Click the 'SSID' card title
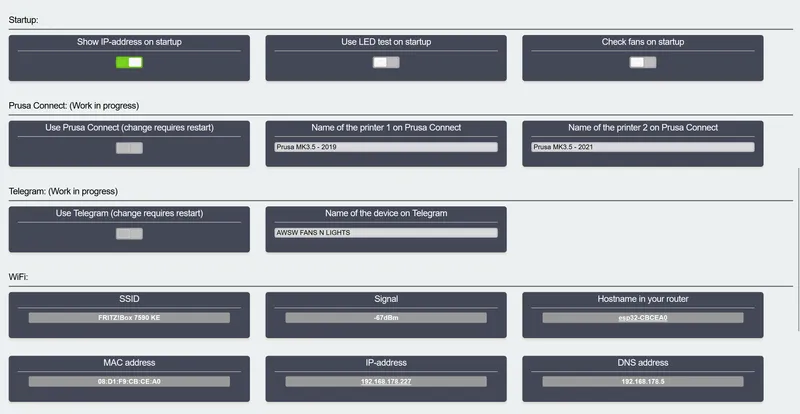This screenshot has width=800, height=414. point(129,299)
